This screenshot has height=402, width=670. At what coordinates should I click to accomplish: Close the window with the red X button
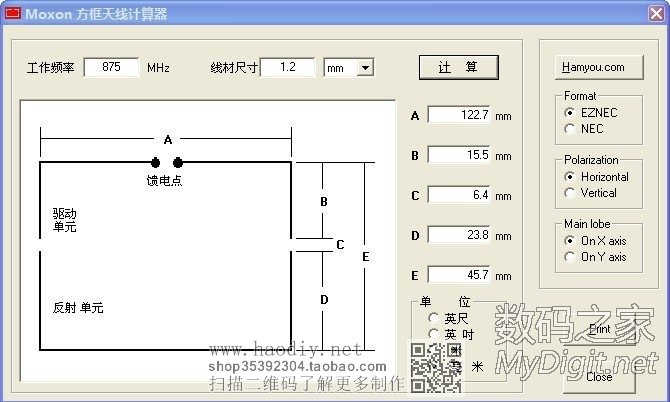click(655, 14)
